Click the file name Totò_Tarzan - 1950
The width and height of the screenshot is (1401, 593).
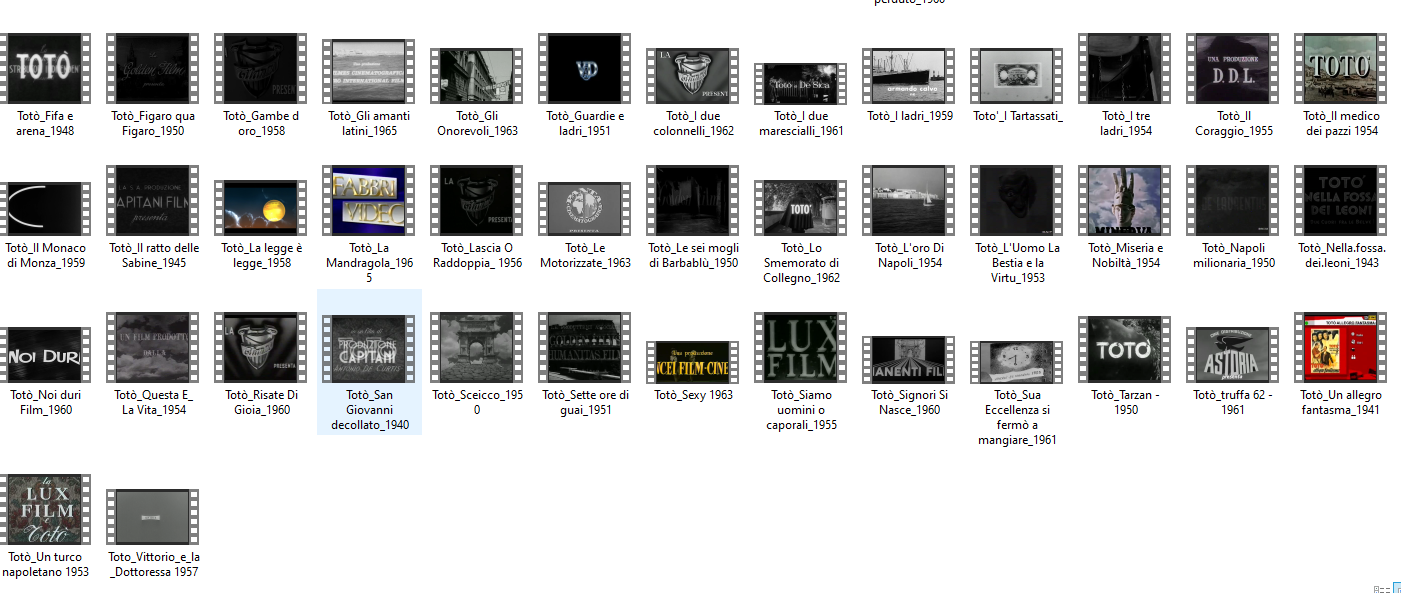coord(1125,402)
